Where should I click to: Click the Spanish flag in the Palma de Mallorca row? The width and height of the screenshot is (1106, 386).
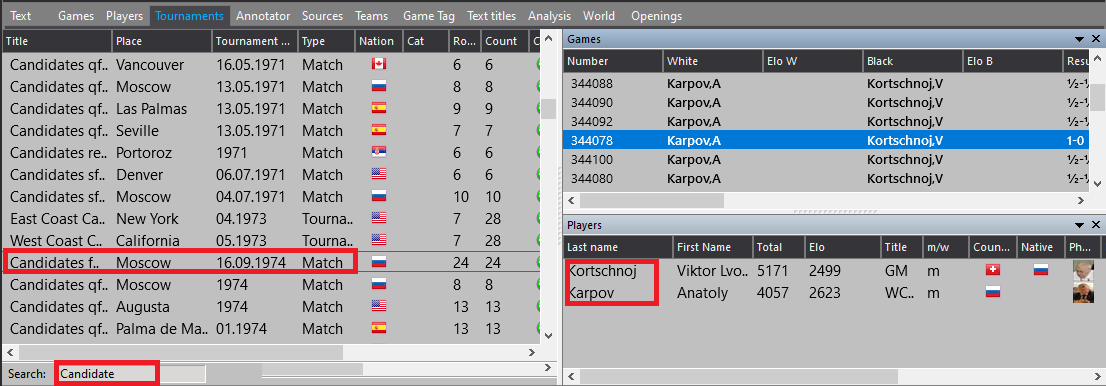[379, 328]
